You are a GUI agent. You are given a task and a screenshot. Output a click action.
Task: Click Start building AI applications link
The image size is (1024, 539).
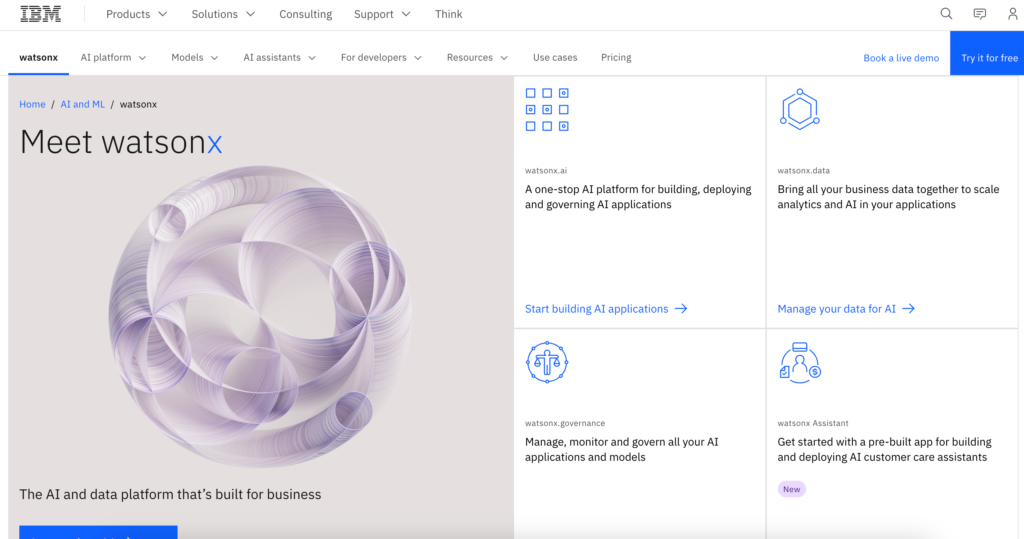tap(596, 308)
